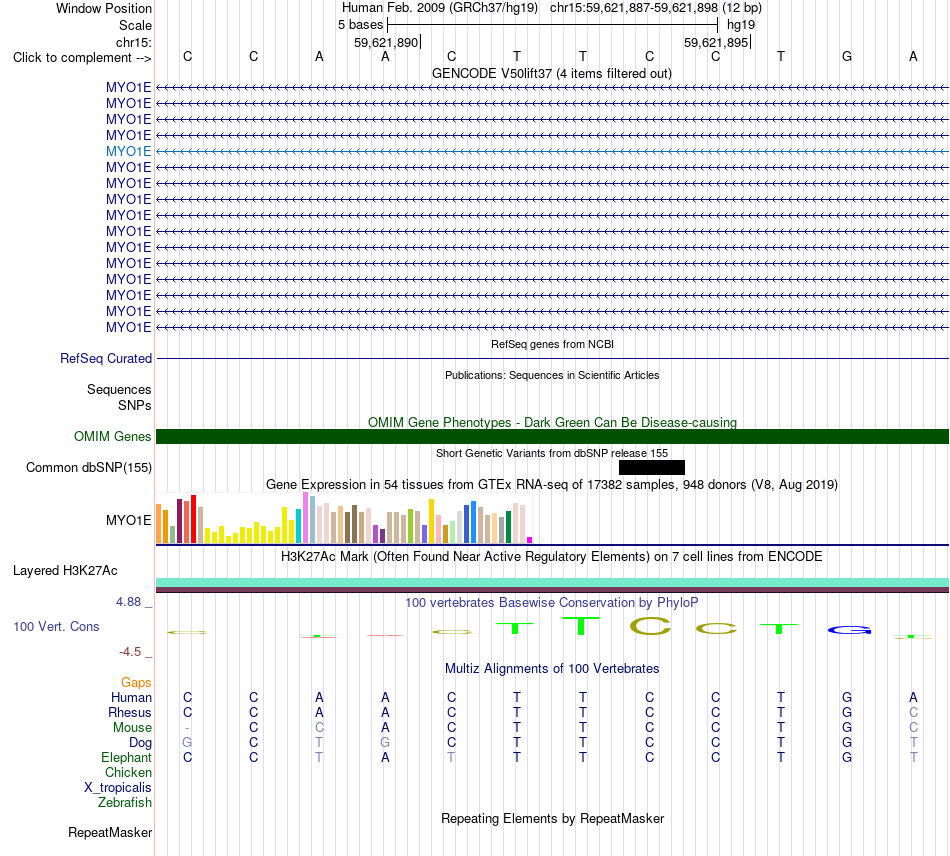Click the Sequences track label
Viewport: 950px width, 856px height.
click(x=119, y=390)
